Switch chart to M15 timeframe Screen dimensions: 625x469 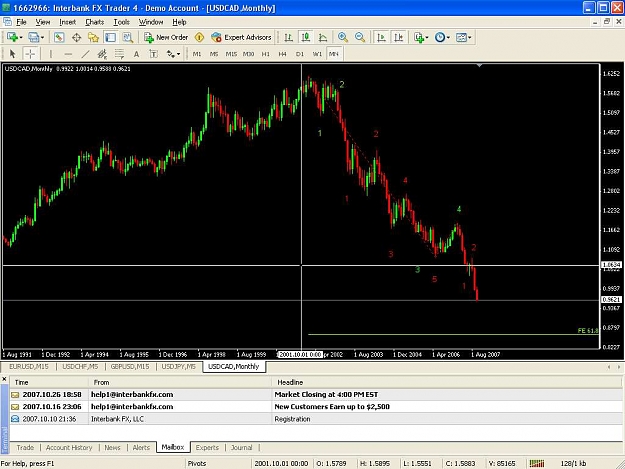231,54
